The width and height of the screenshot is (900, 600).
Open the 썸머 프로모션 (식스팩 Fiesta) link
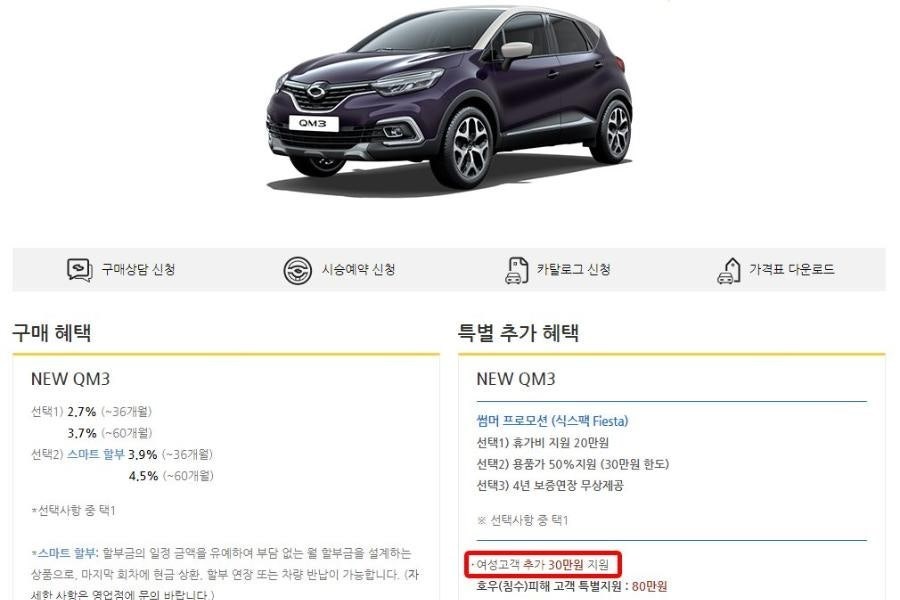tap(552, 421)
